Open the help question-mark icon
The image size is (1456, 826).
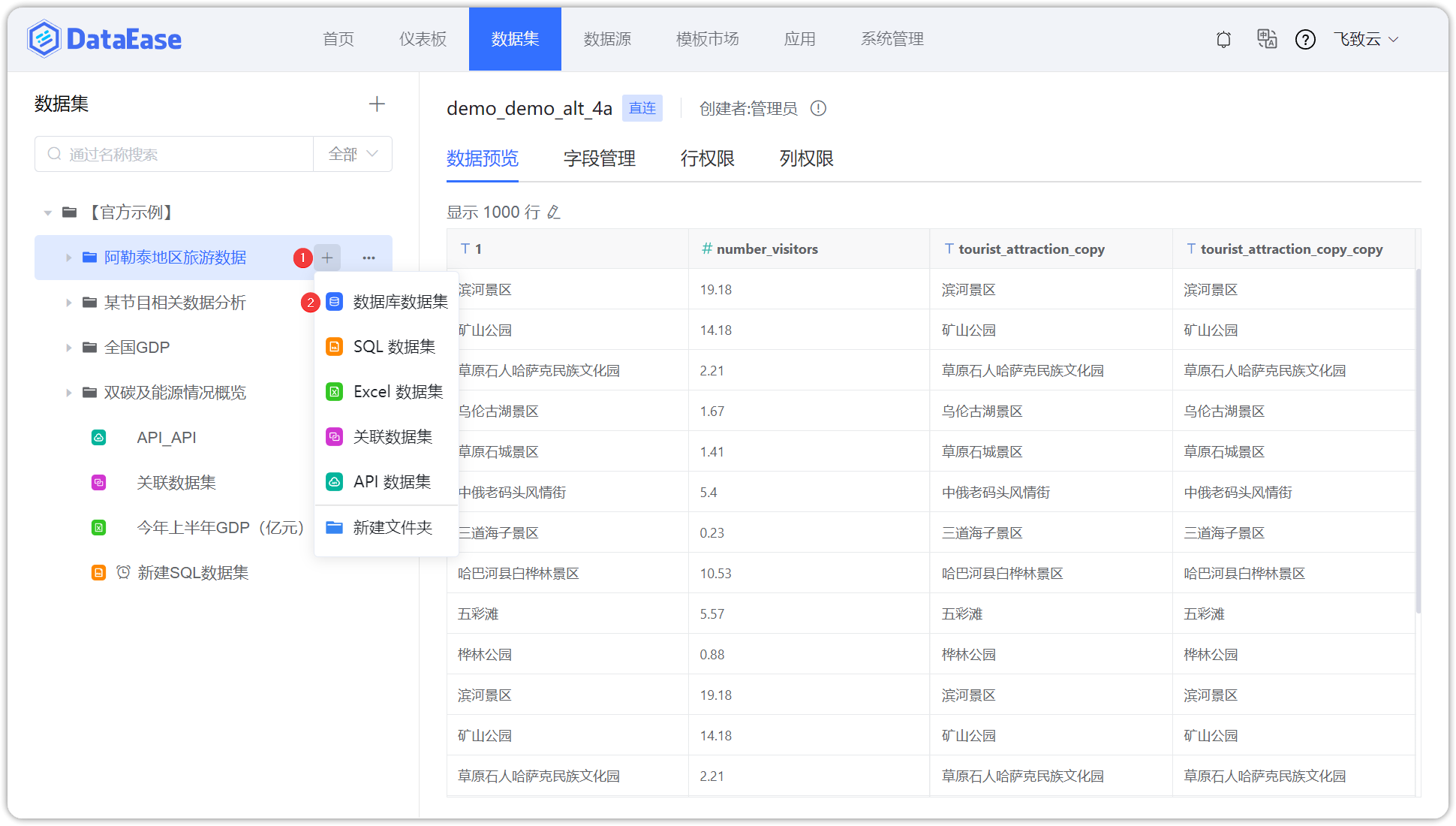tap(1305, 39)
